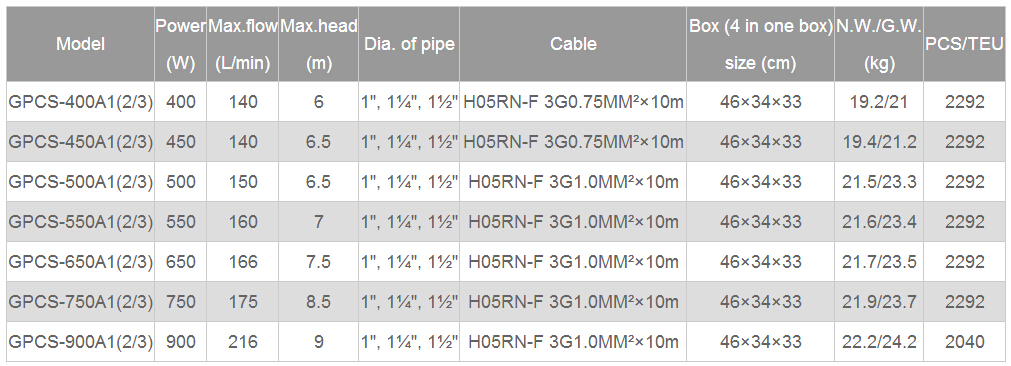Select the Max.head (m) header cell
This screenshot has width=1011, height=366.
[319, 44]
